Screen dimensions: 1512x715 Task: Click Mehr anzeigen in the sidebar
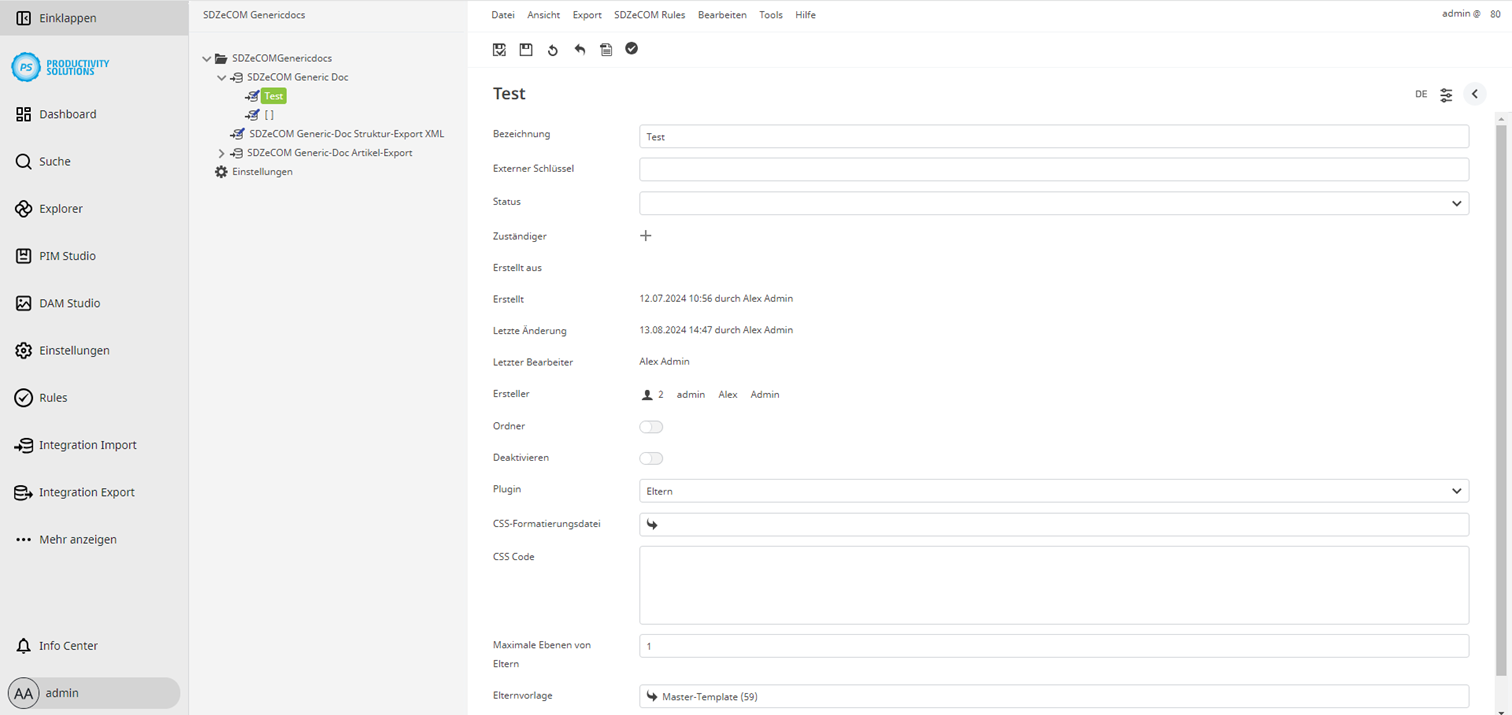pyautogui.click(x=79, y=539)
